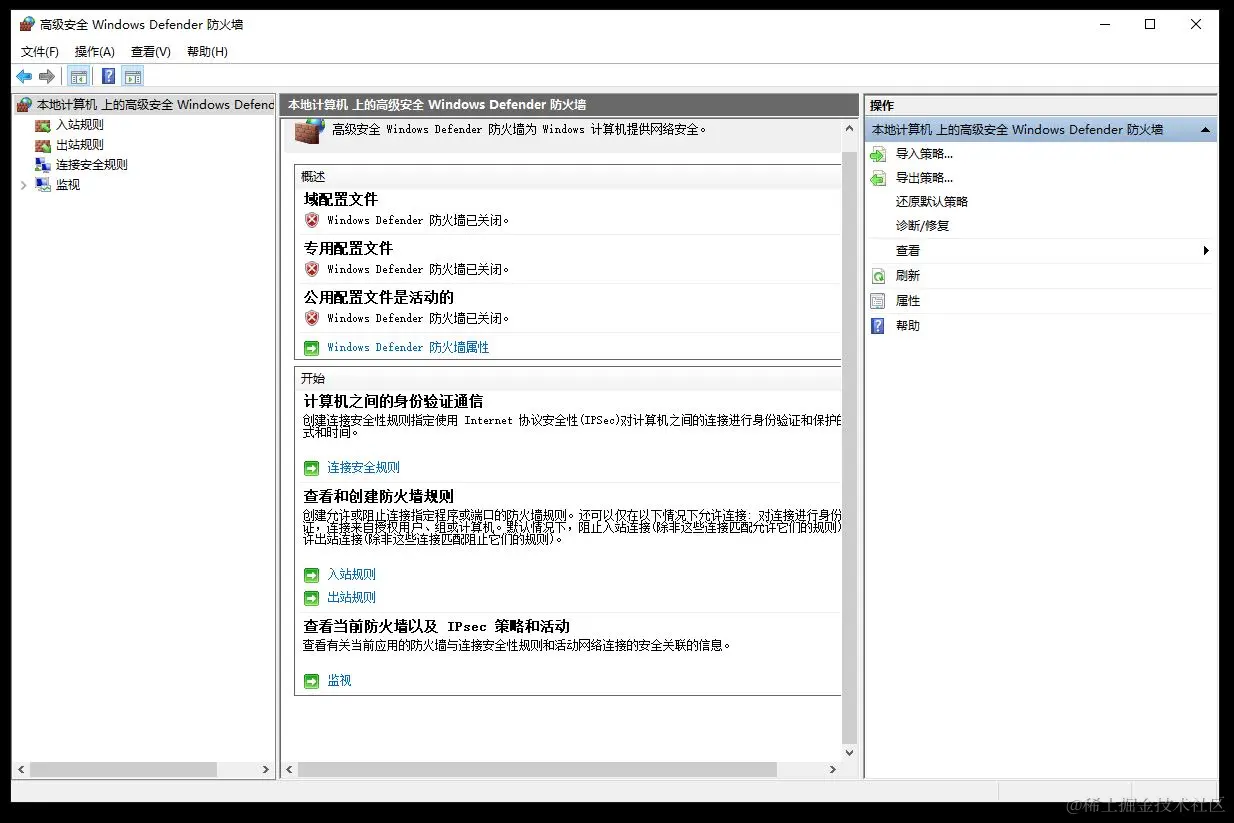1234x823 pixels.
Task: Open the 监视 link in center pane
Action: (x=340, y=681)
